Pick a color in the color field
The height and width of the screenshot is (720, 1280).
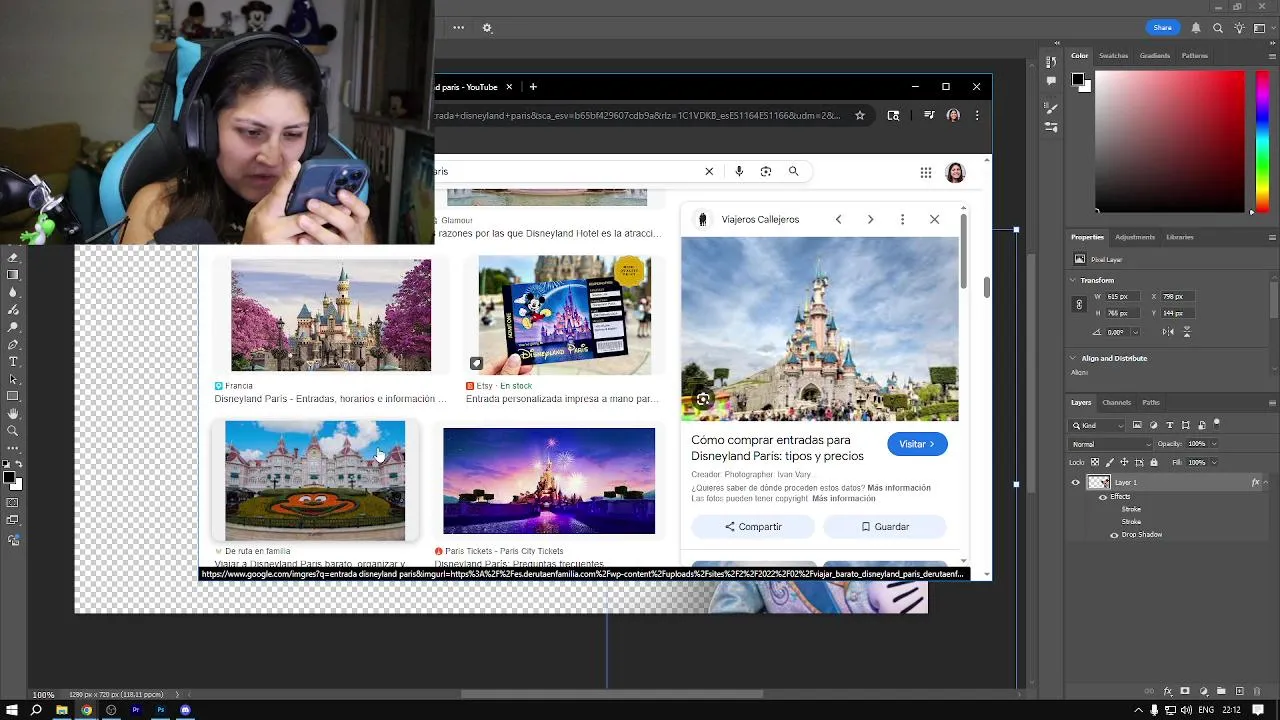pyautogui.click(x=1170, y=140)
